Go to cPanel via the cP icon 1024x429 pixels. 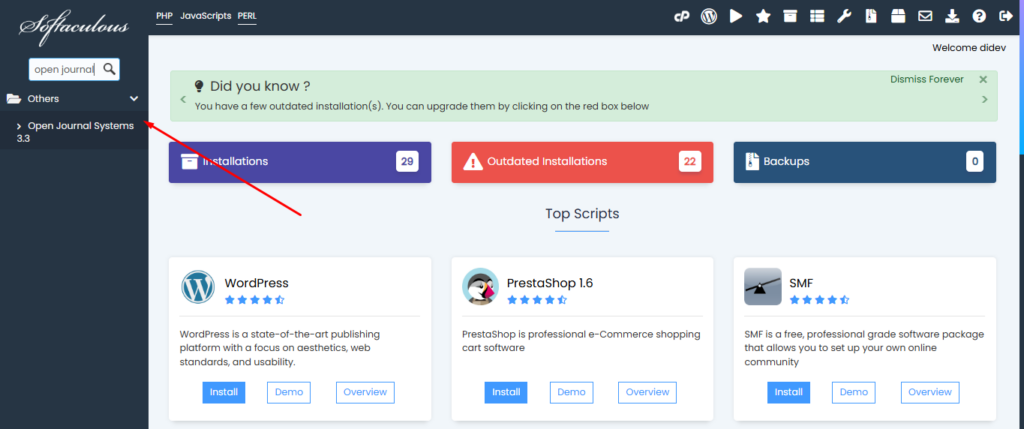pyautogui.click(x=682, y=17)
